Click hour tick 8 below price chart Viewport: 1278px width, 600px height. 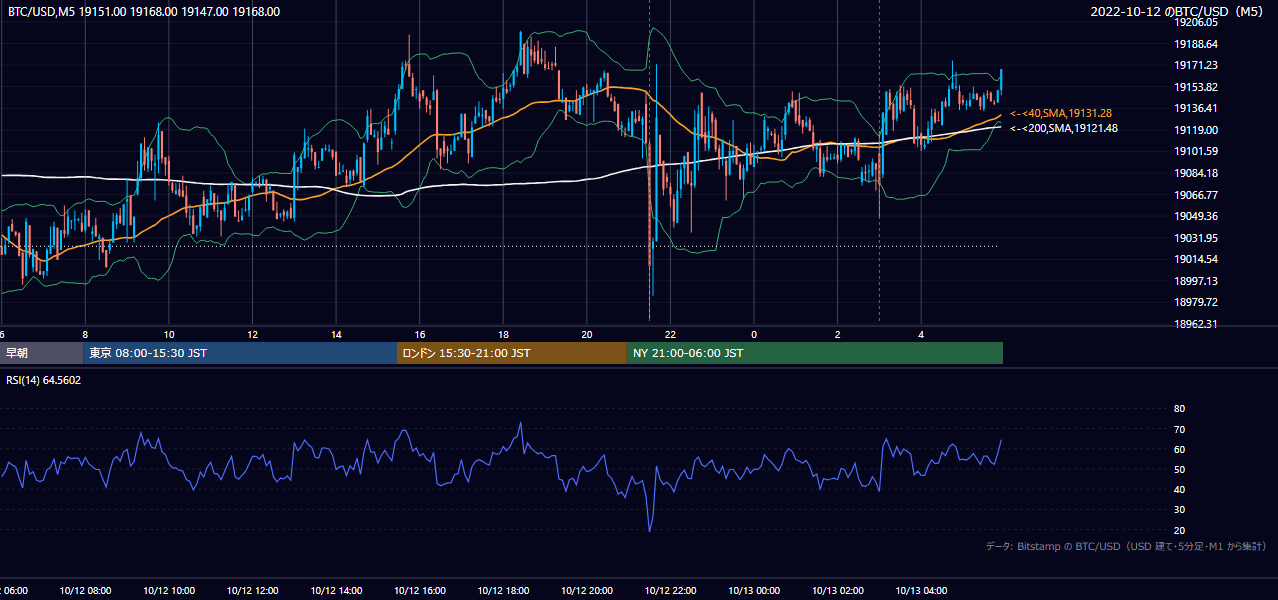(x=85, y=334)
